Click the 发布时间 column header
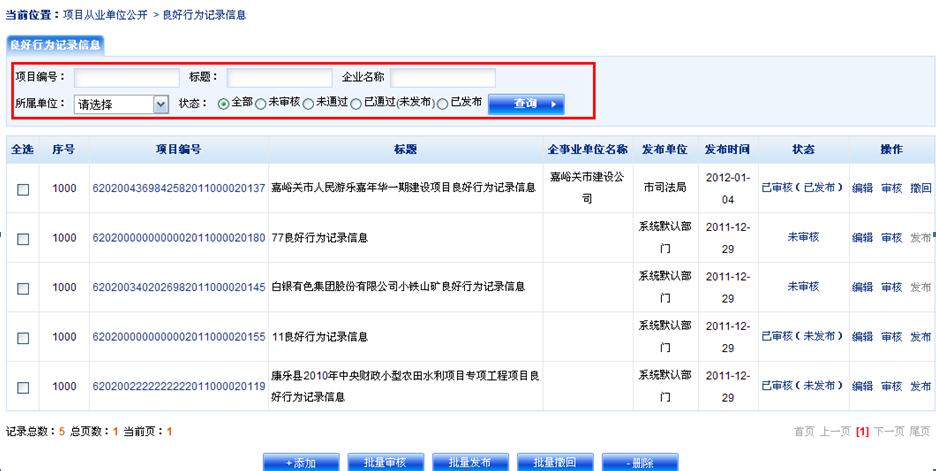The width and height of the screenshot is (936, 471). click(727, 149)
